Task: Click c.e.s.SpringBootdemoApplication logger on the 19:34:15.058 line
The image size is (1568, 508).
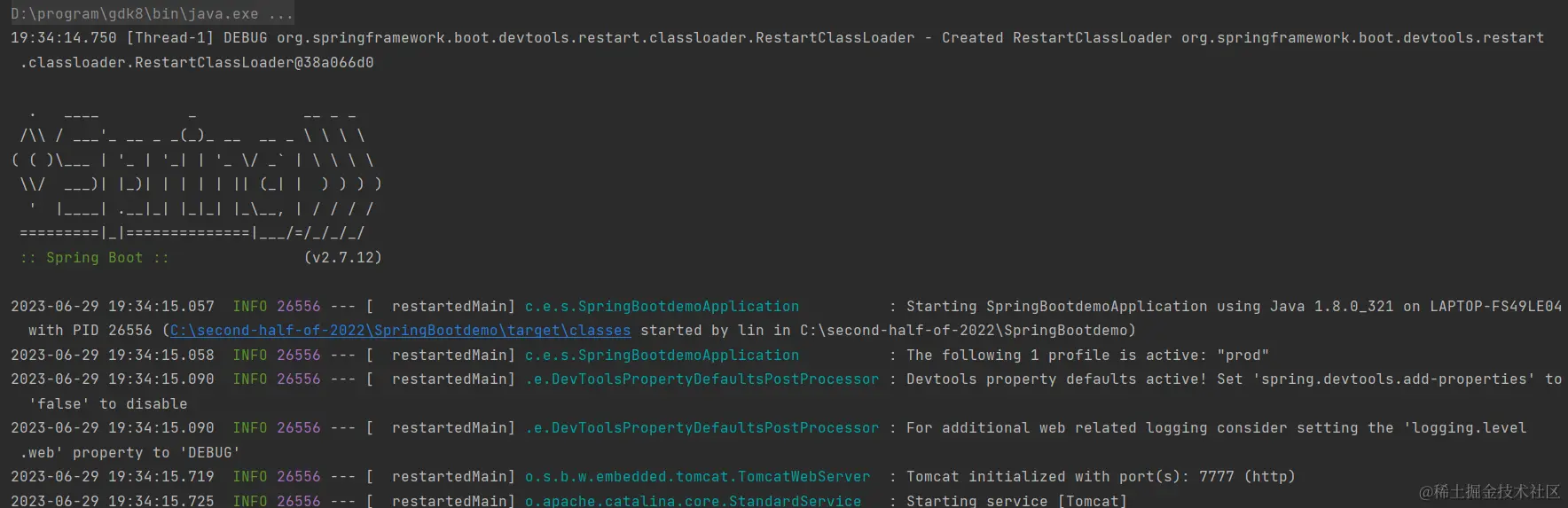Action: click(662, 356)
